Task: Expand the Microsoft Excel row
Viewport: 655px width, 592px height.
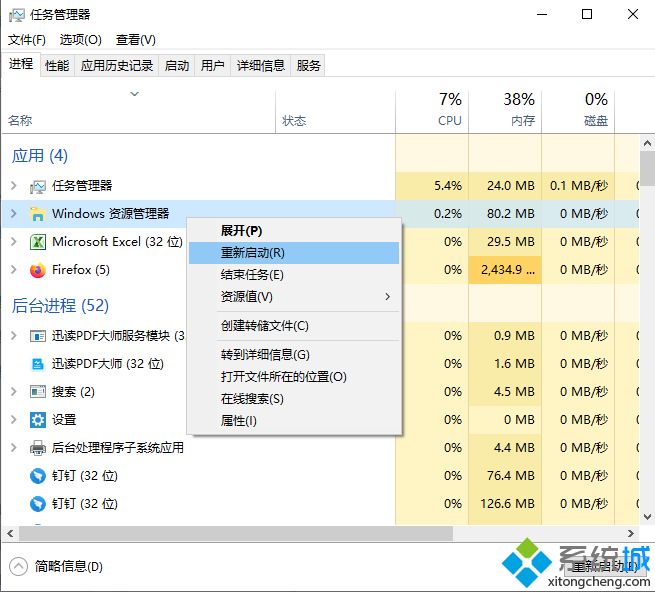Action: tap(13, 241)
